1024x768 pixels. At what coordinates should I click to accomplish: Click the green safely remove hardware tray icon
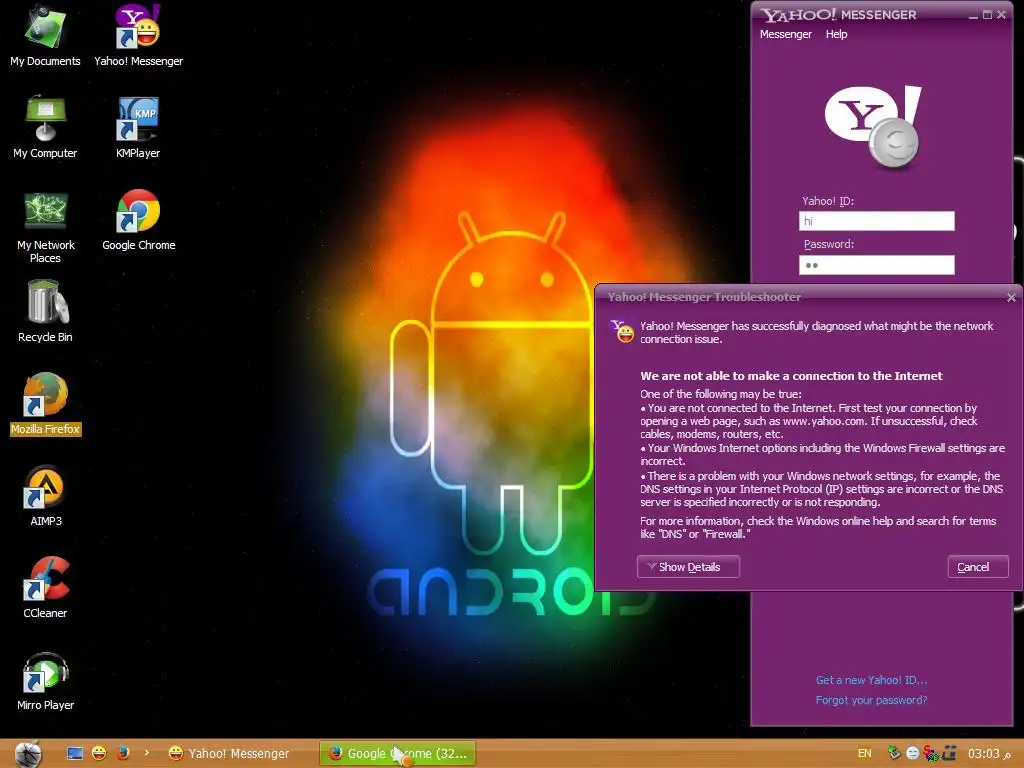tap(894, 753)
